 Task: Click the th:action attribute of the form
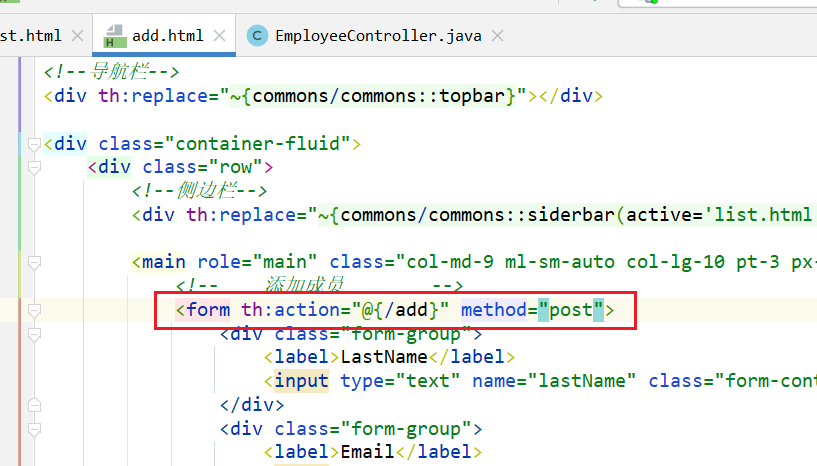pos(281,310)
